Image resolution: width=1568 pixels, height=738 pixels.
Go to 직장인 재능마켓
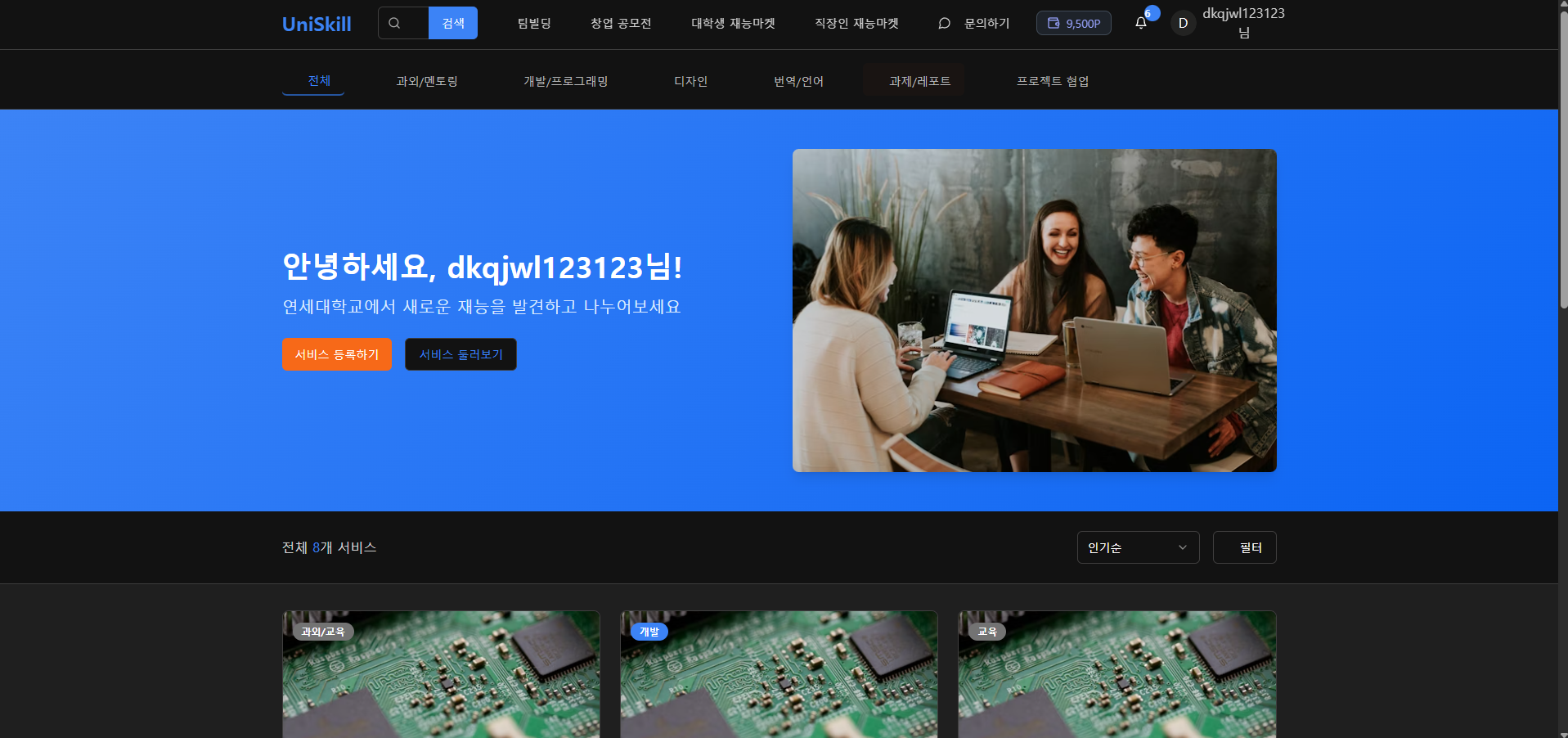[856, 24]
